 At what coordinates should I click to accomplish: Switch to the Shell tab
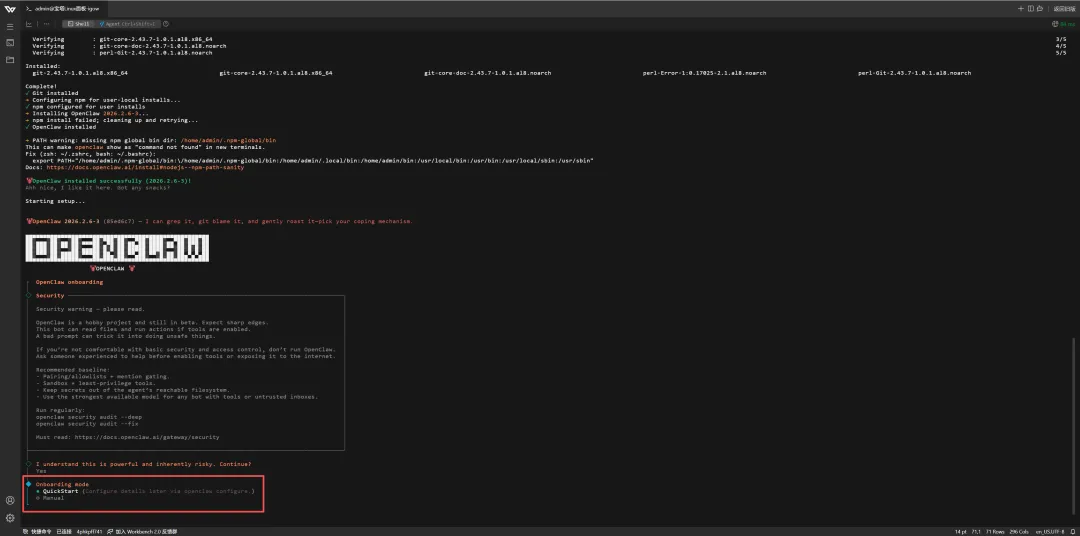coord(79,24)
